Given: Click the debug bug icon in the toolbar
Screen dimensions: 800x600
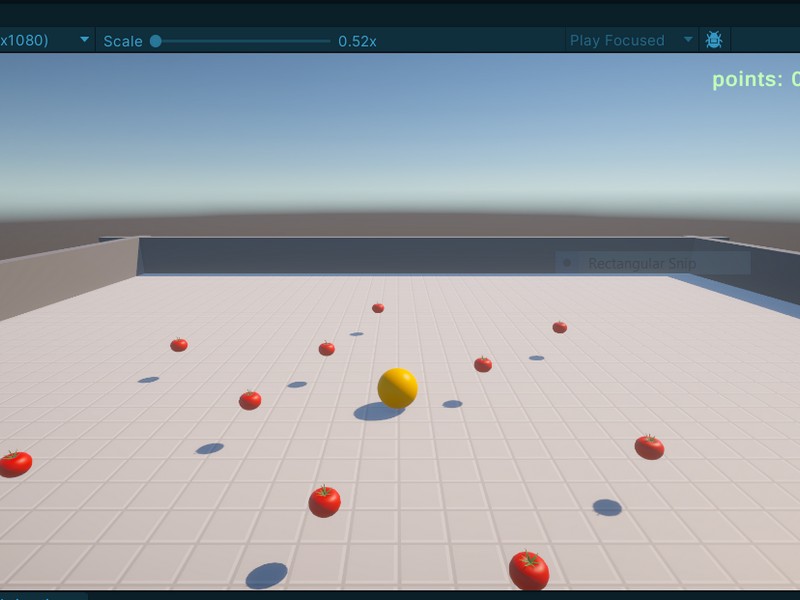Looking at the screenshot, I should 713,40.
